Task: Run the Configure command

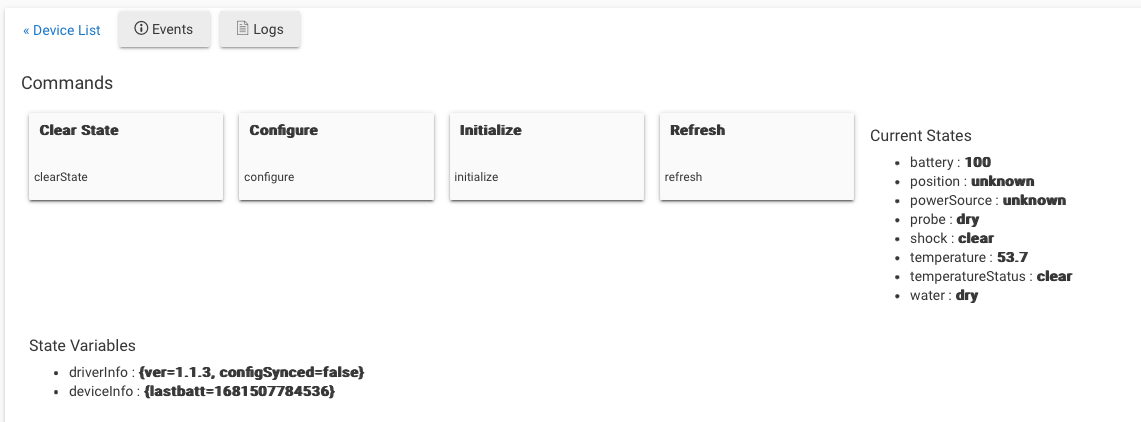Action: pos(336,156)
